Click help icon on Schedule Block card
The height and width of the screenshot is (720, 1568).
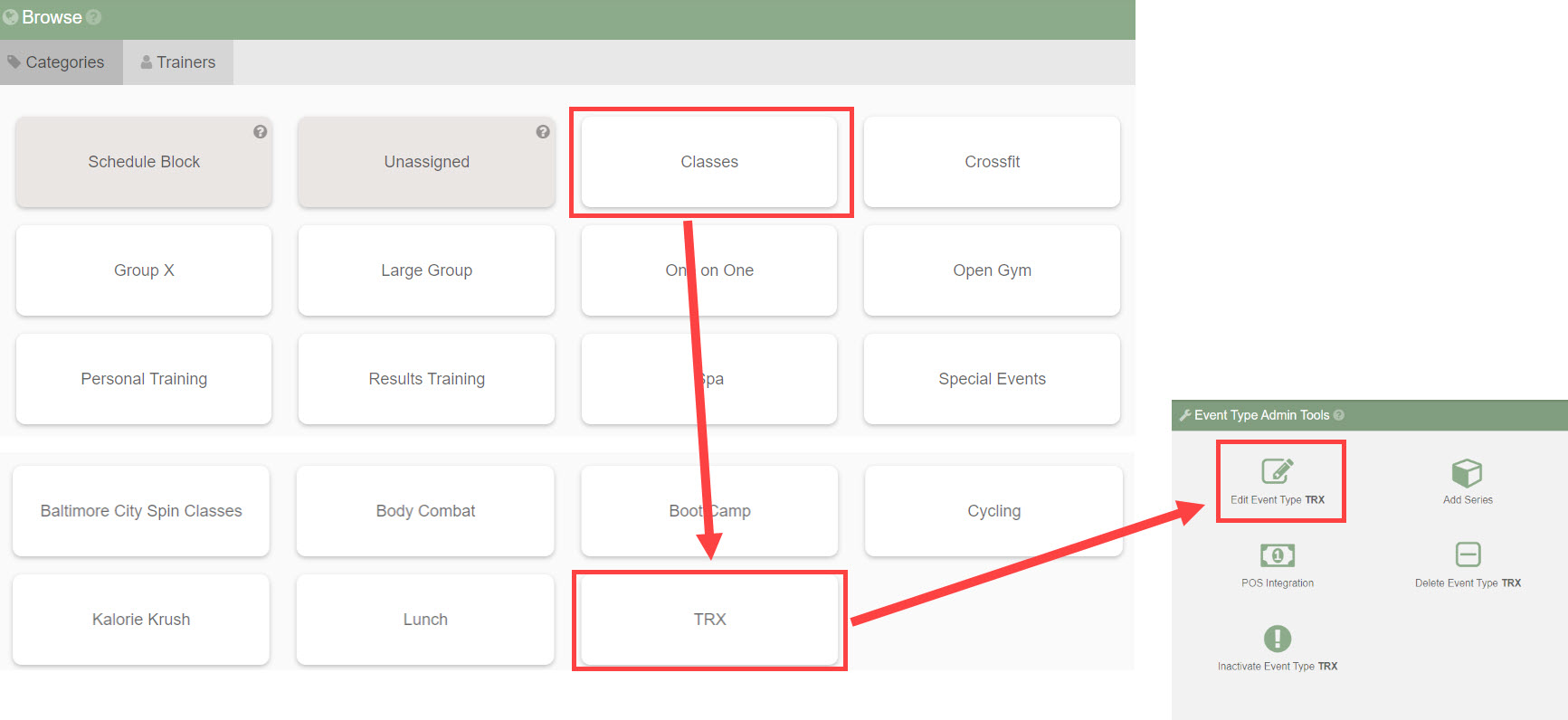(x=260, y=132)
